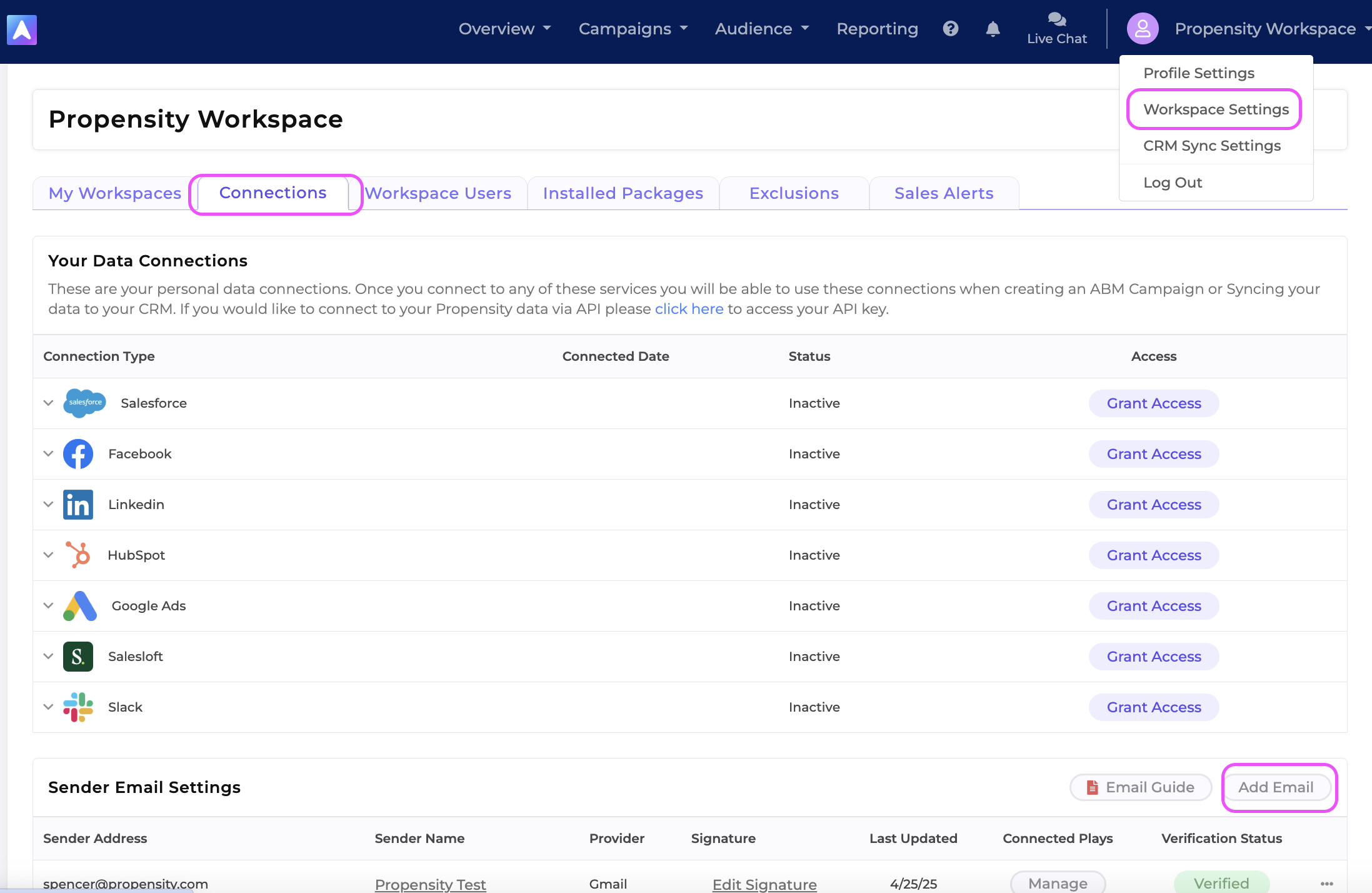The height and width of the screenshot is (893, 1372).
Task: Click the Propensity logo icon
Action: pos(22,30)
